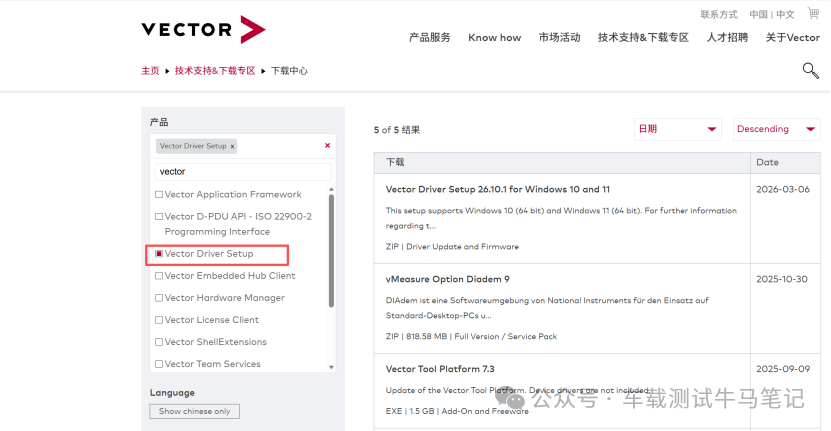The height and width of the screenshot is (431, 831).
Task: Open Vector Driver Setup 26.10.1 download
Action: click(x=498, y=189)
